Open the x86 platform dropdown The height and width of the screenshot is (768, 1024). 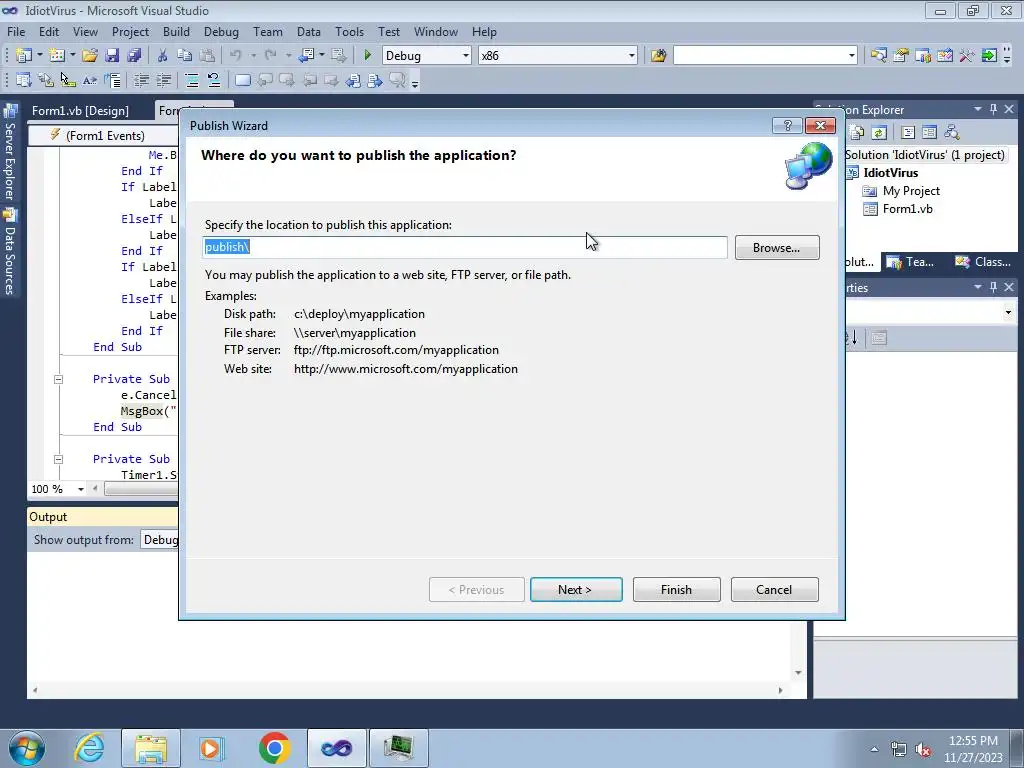click(x=632, y=56)
